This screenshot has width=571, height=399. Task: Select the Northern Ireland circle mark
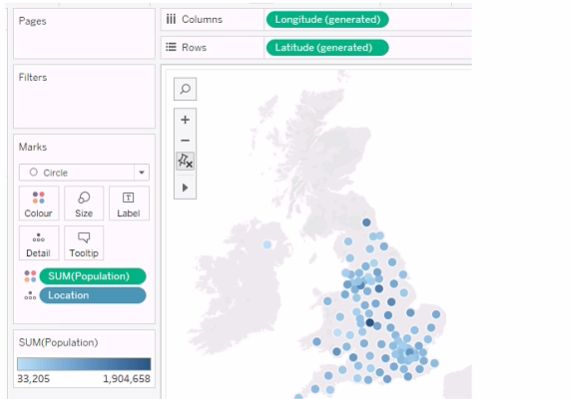click(x=267, y=245)
